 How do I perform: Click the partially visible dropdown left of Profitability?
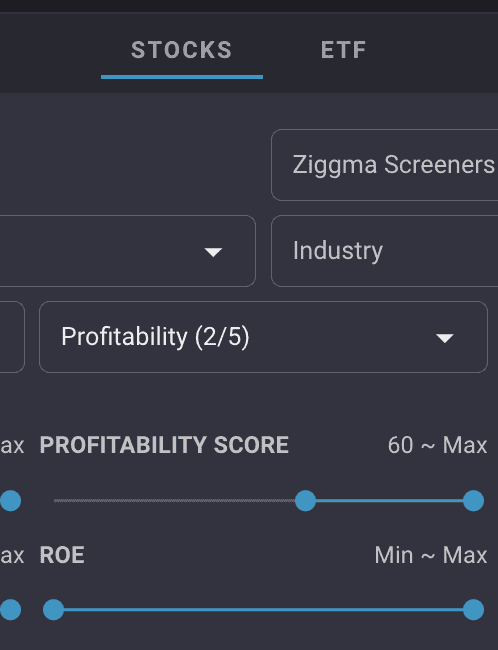pyautogui.click(x=12, y=337)
